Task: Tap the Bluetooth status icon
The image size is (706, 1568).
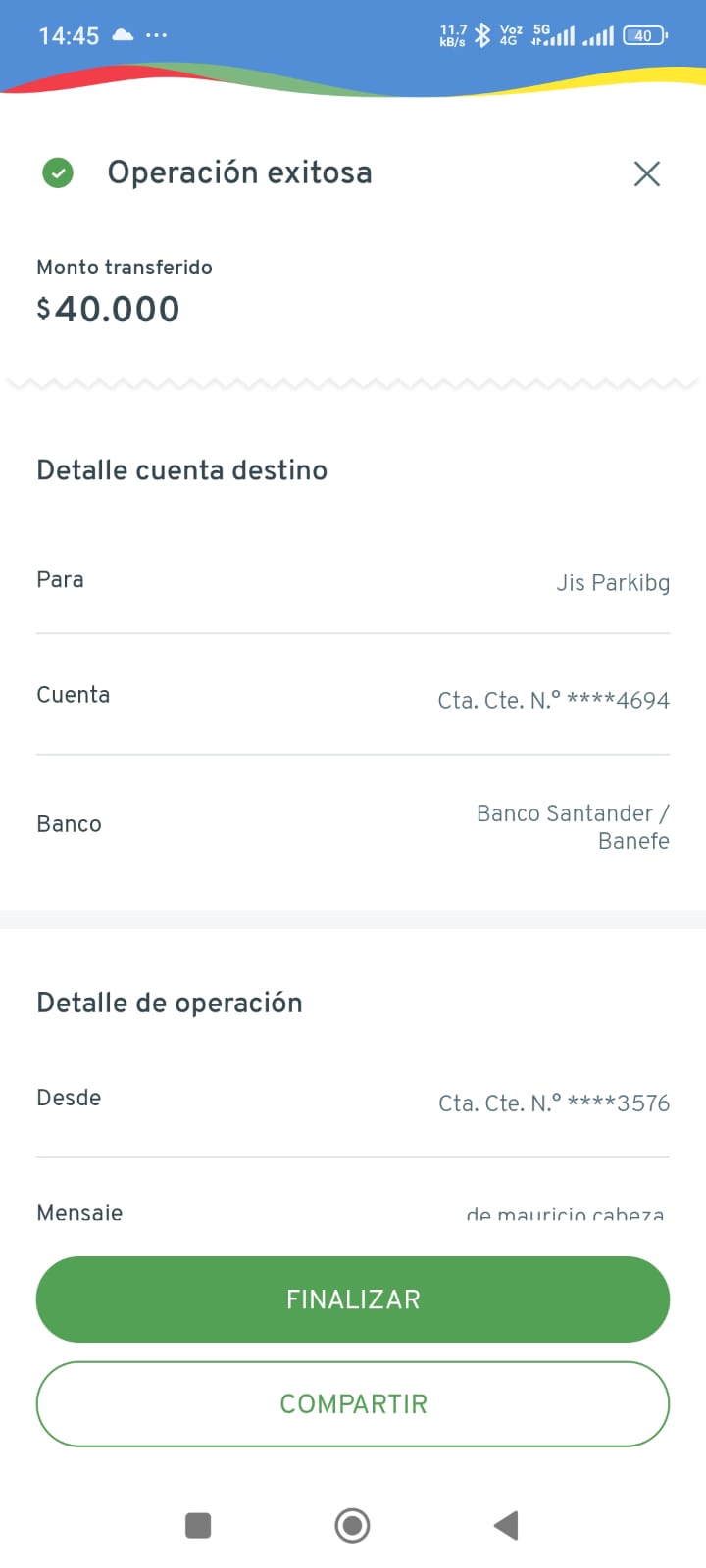Action: (x=481, y=35)
